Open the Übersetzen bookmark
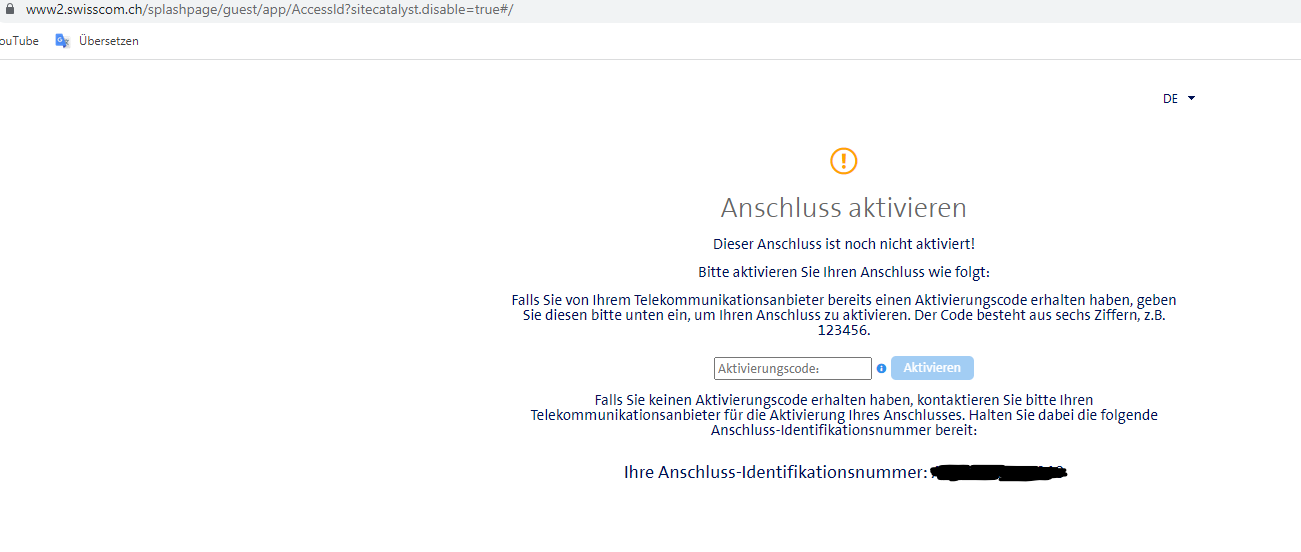This screenshot has height=552, width=1301. point(108,41)
